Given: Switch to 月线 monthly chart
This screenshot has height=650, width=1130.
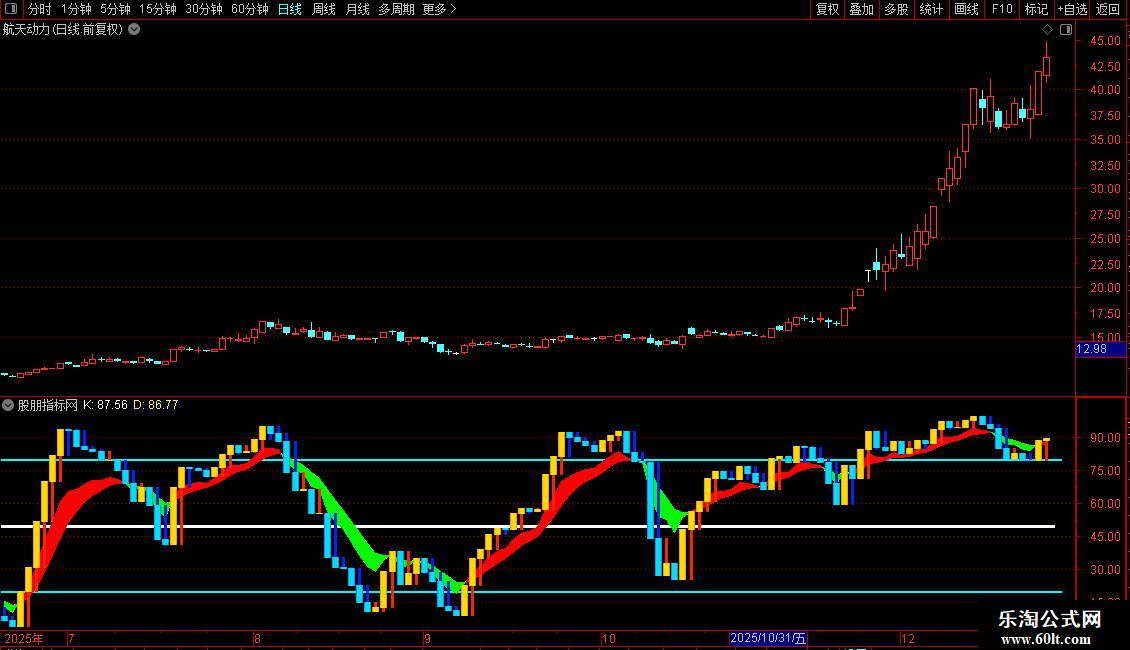Looking at the screenshot, I should [357, 9].
